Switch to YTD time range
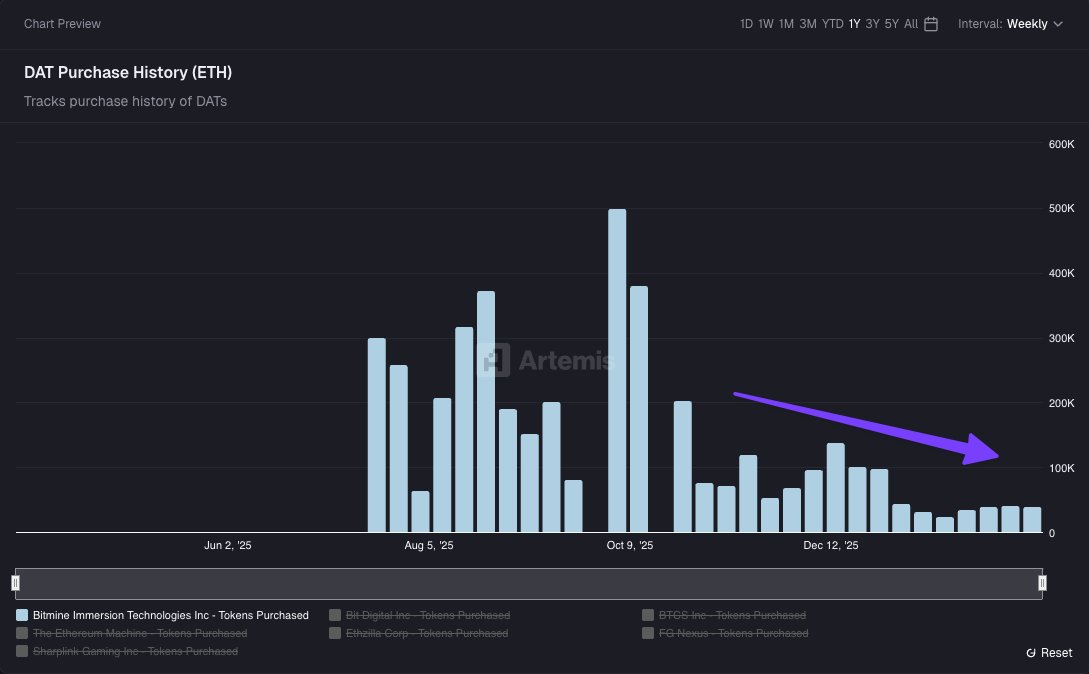This screenshot has height=674, width=1089. [x=832, y=24]
